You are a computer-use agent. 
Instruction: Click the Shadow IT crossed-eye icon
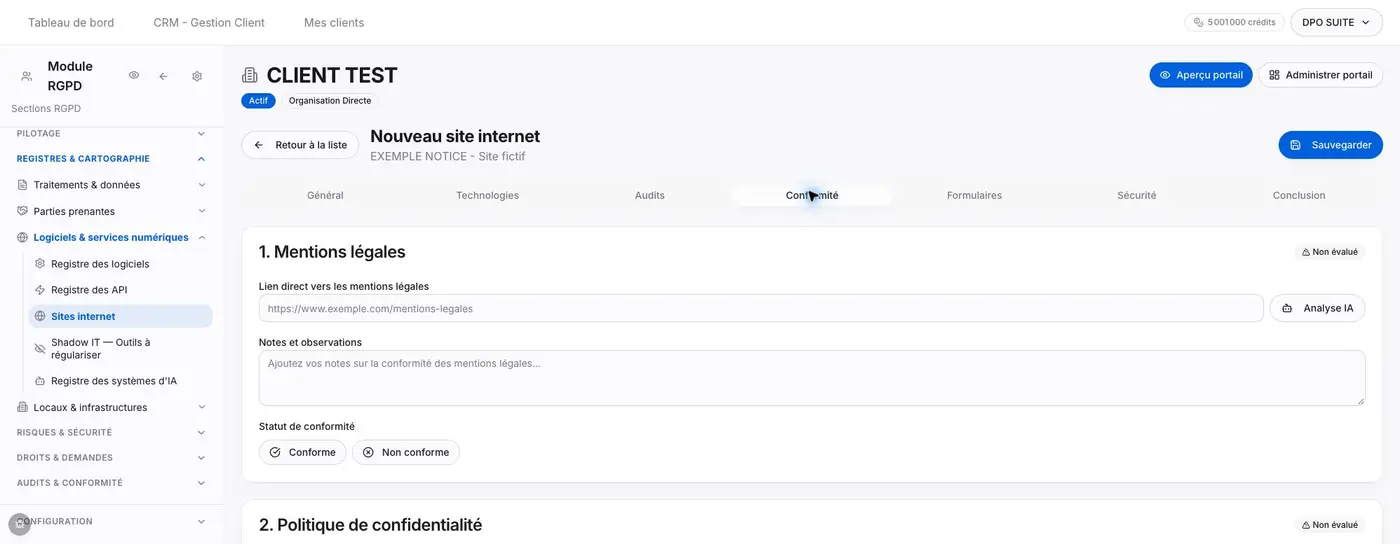(40, 348)
